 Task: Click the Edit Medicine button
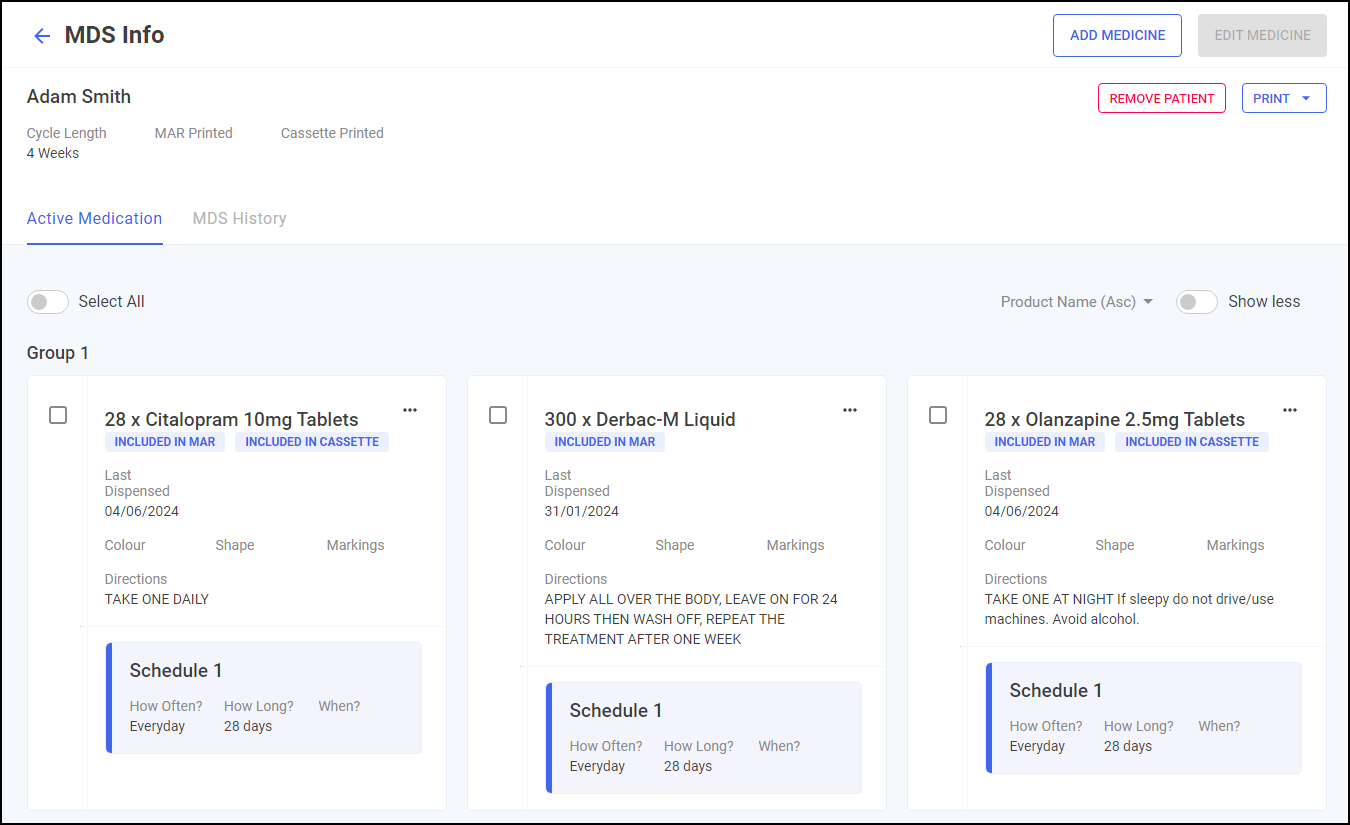pyautogui.click(x=1262, y=36)
